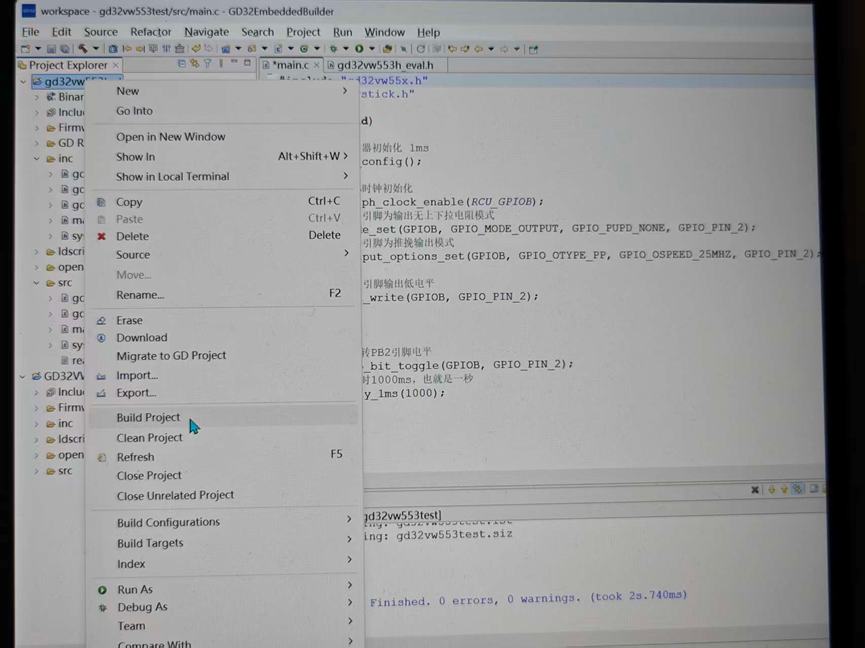865x648 pixels.
Task: Select Clean Project in context menu
Action: point(149,438)
